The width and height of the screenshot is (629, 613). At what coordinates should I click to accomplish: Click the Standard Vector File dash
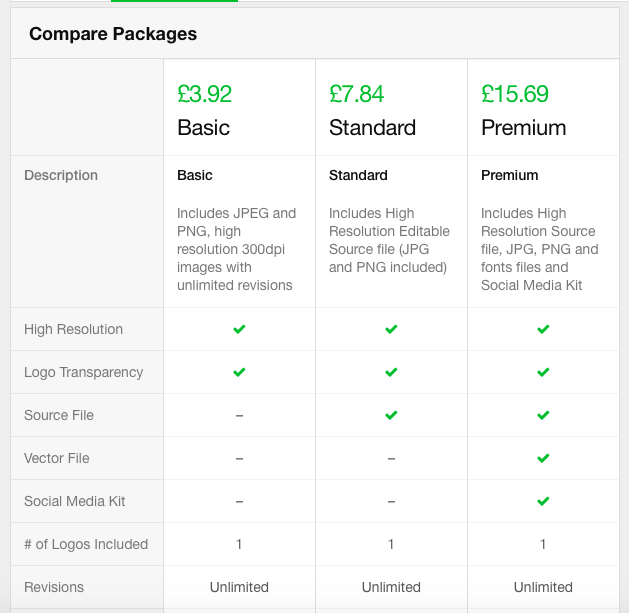coord(391,459)
